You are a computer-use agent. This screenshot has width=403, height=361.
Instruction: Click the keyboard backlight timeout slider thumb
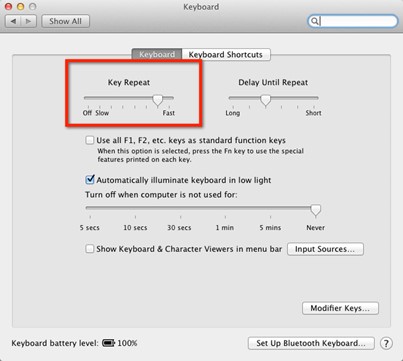coord(315,210)
